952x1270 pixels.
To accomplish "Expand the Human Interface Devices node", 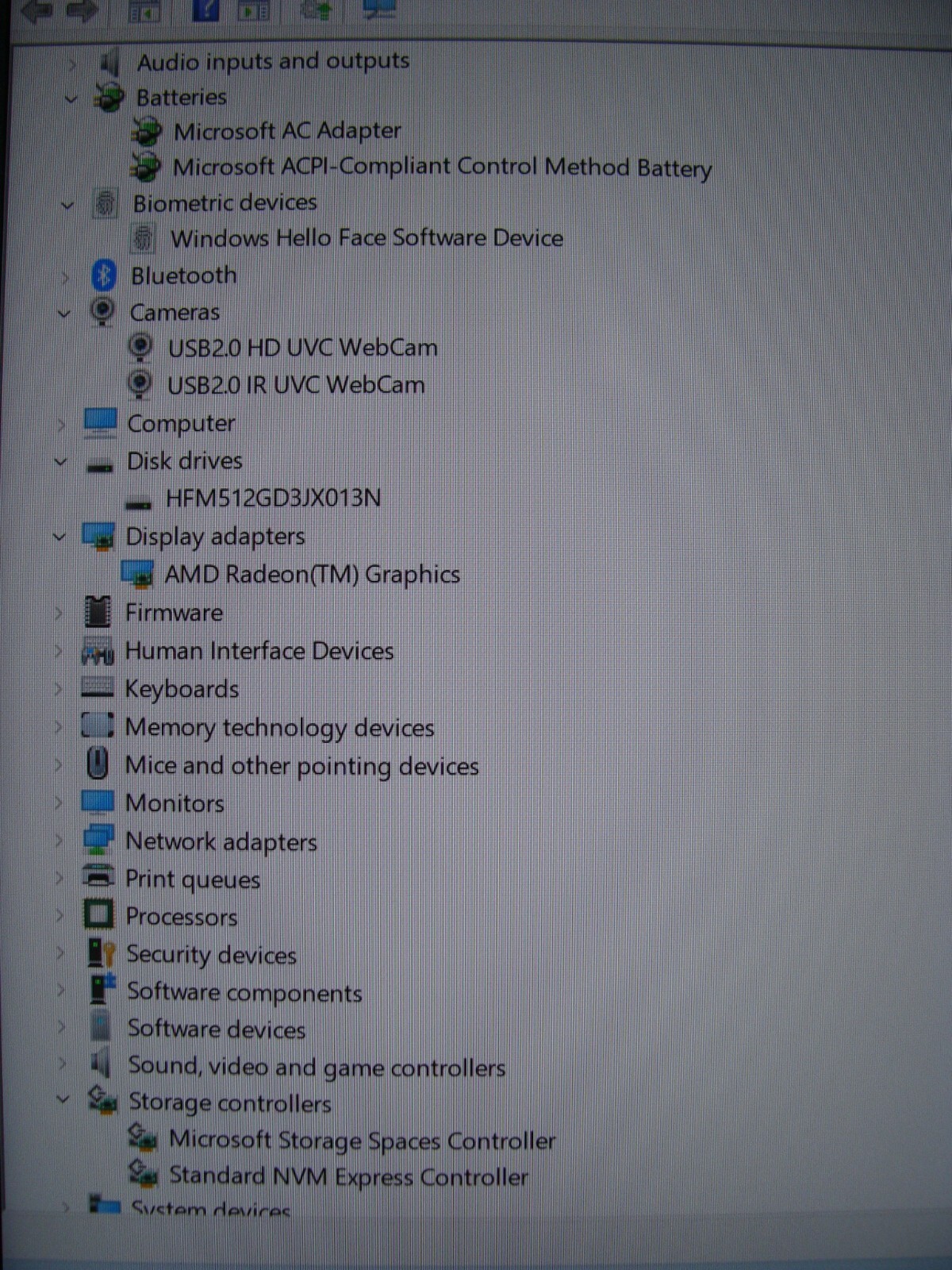I will click(58, 651).
